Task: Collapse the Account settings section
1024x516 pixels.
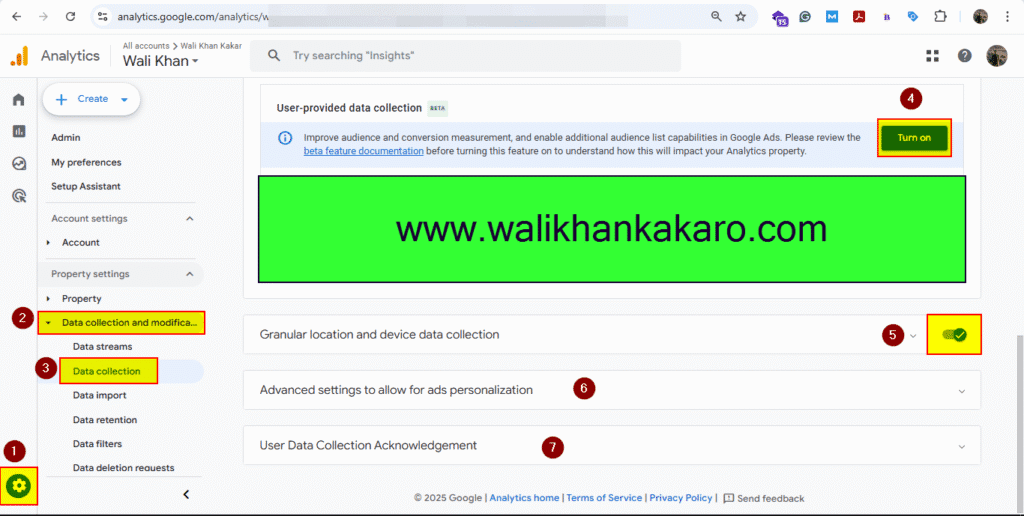Action: point(189,219)
